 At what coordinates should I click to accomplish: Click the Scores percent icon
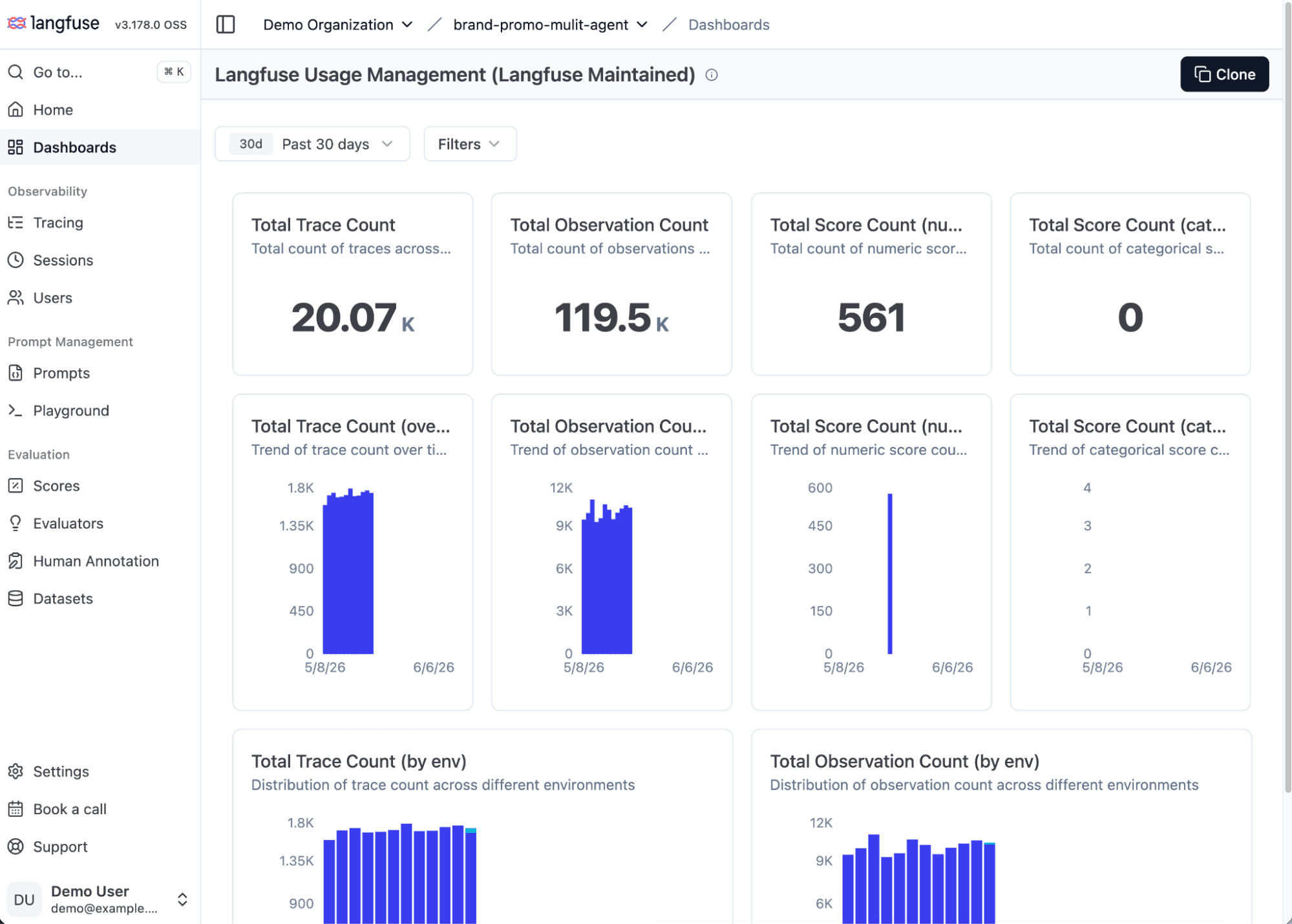pyautogui.click(x=16, y=485)
